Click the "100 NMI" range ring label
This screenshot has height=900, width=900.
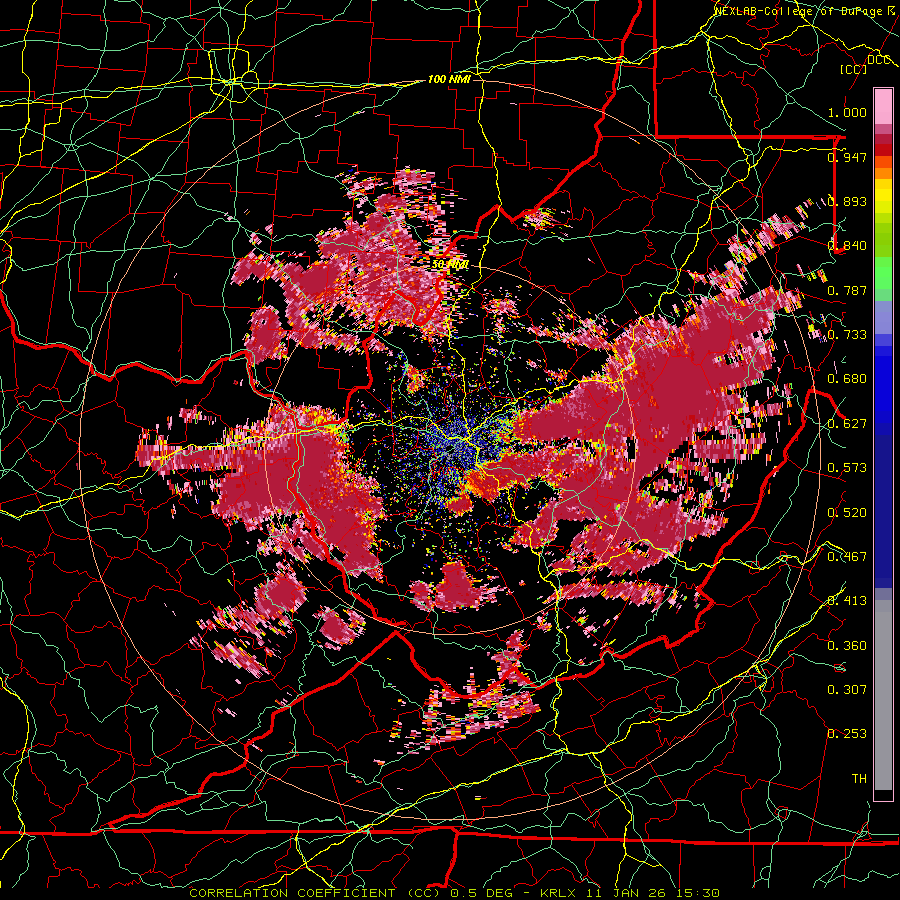449,79
